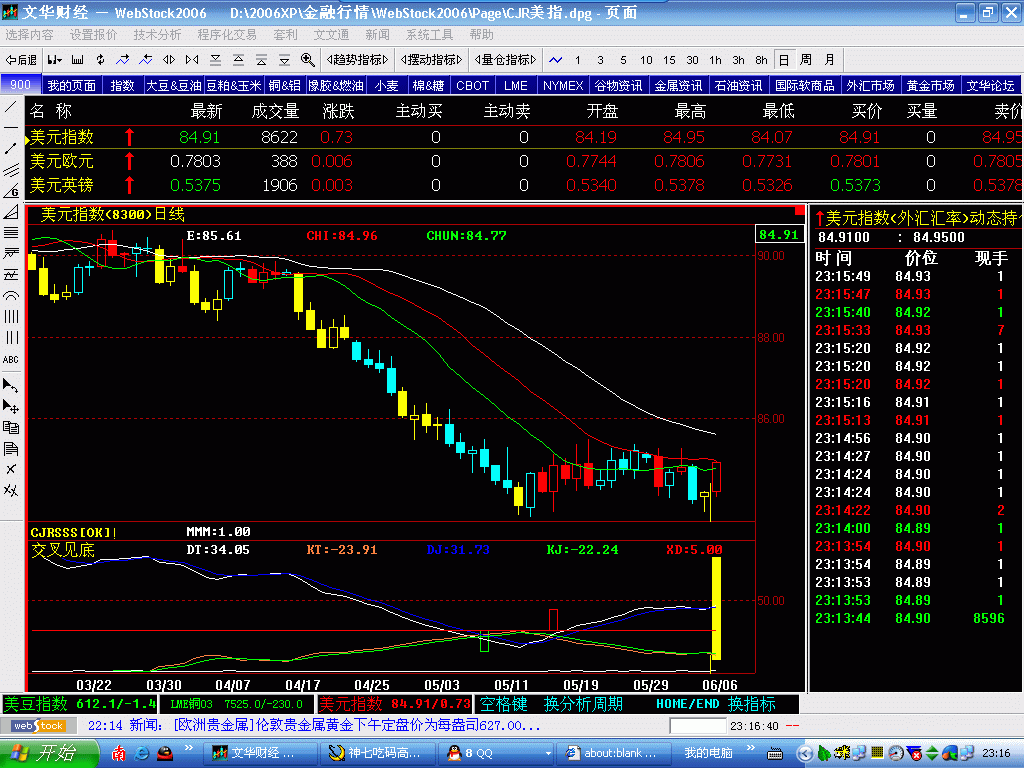Select the diagonal line drawing tool
Screen dimensions: 1024x768
(x=11, y=106)
